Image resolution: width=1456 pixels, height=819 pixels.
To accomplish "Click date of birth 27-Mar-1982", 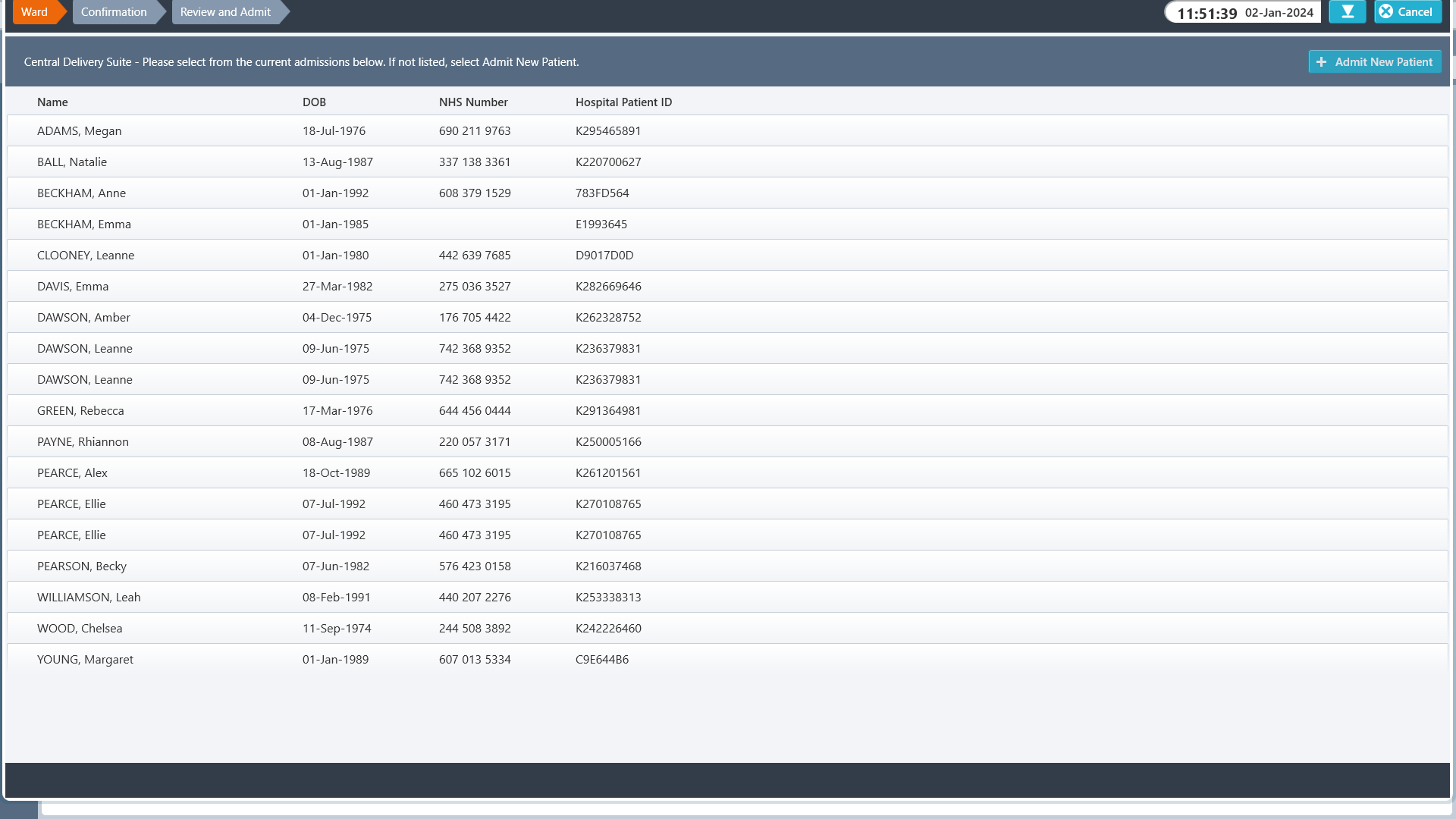I will (x=337, y=286).
